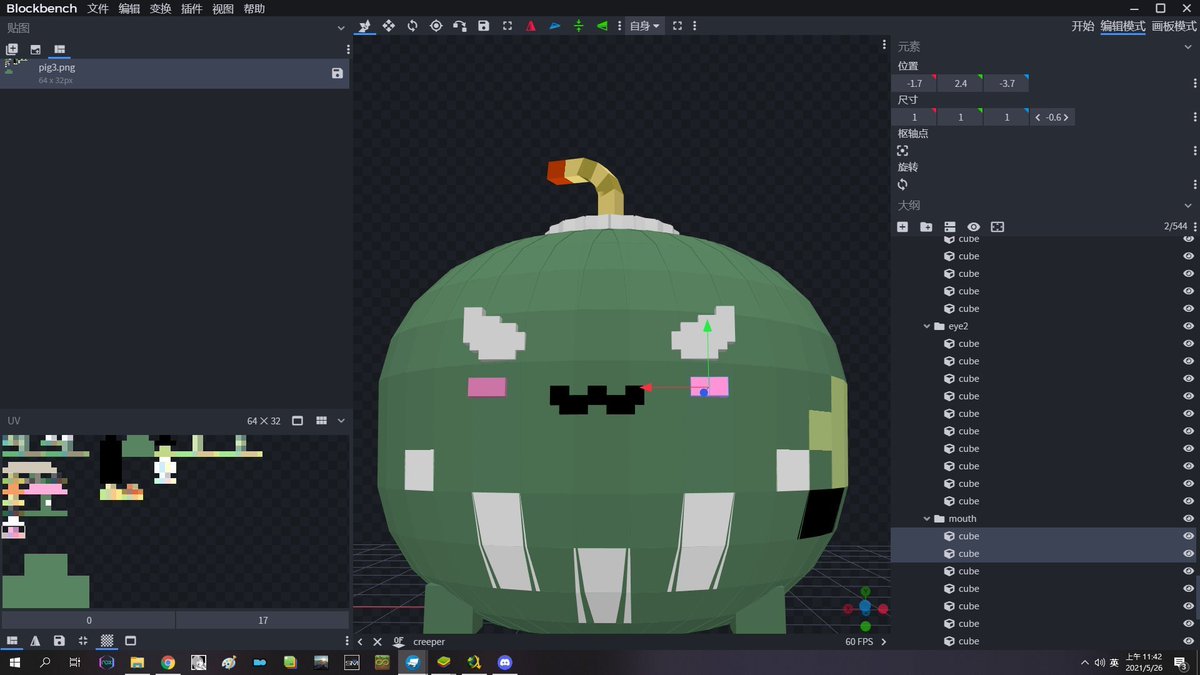Viewport: 1200px width, 675px height.
Task: Select the Rotate tool in viewport toolbar
Action: tap(412, 26)
